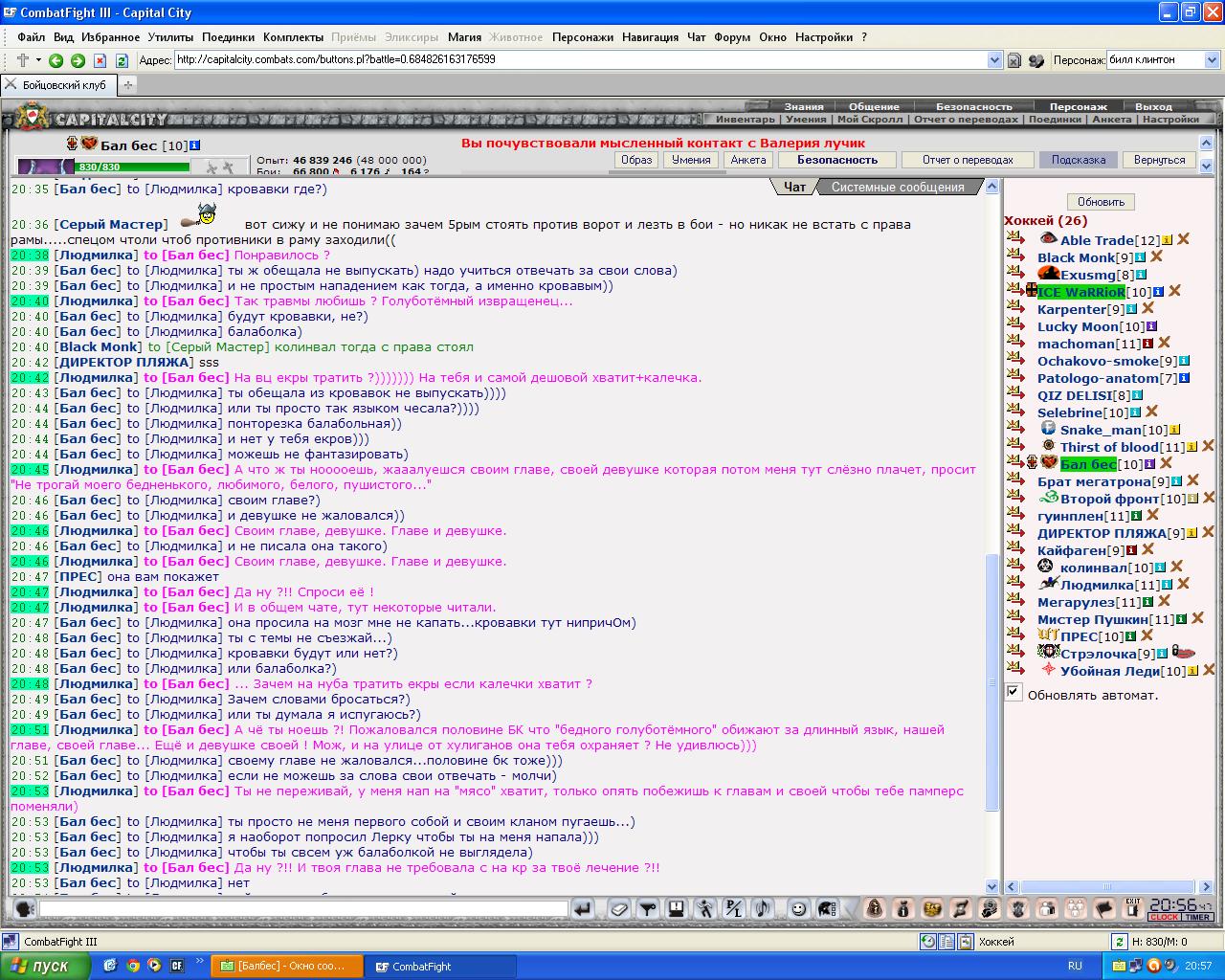Click Выход in the top navigation
The height and width of the screenshot is (980, 1225).
pos(1153,107)
